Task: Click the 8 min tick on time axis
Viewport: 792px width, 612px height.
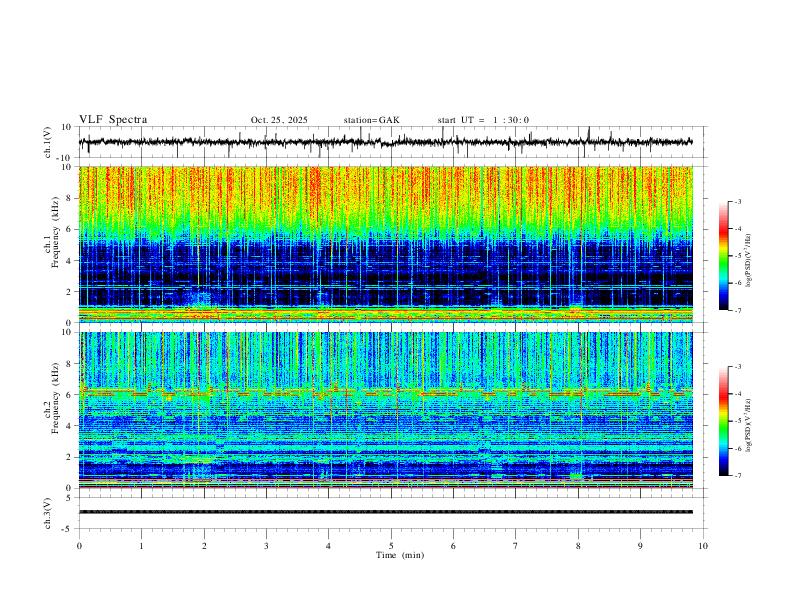Action: coord(578,546)
